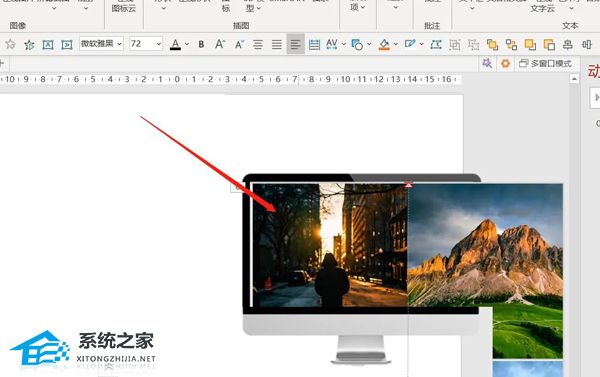Select the city street photo on the slide
Image resolution: width=600 pixels, height=377 pixels.
click(330, 245)
